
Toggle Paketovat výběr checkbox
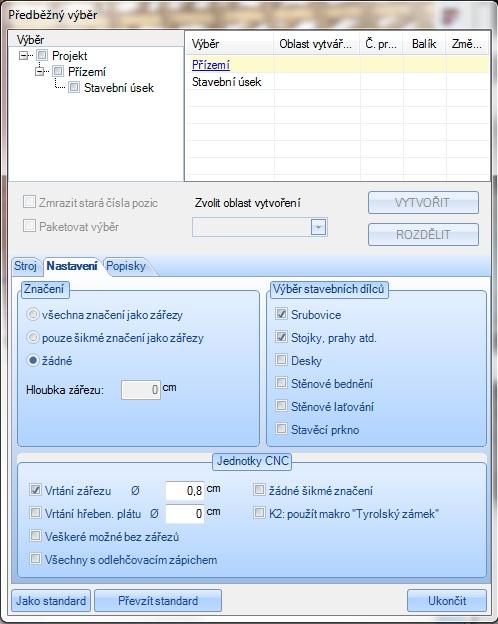pos(29,226)
